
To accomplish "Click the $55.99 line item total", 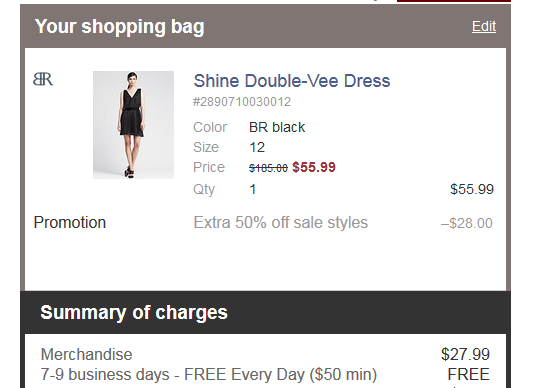I will coord(472,189).
